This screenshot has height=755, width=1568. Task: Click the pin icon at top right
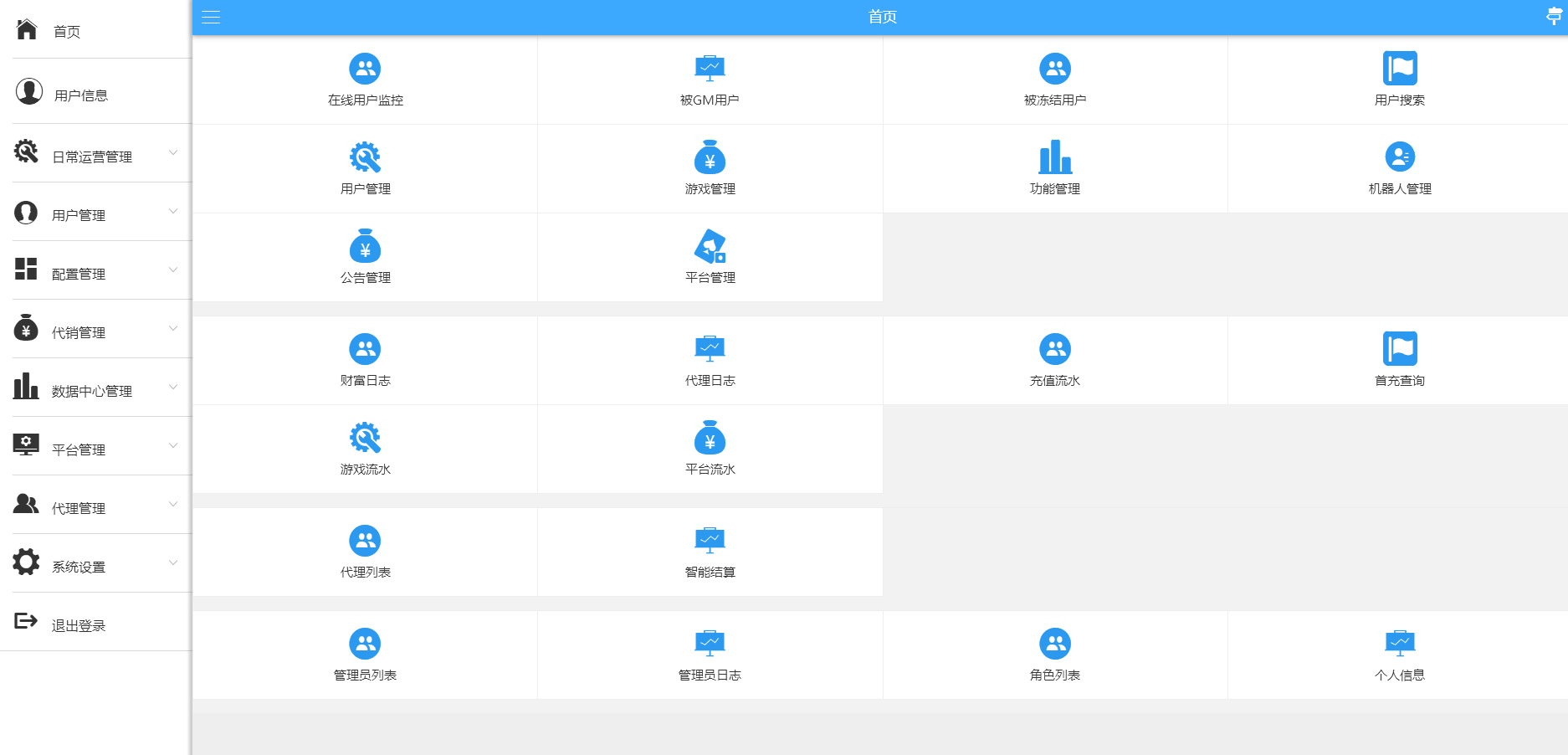[x=1554, y=16]
